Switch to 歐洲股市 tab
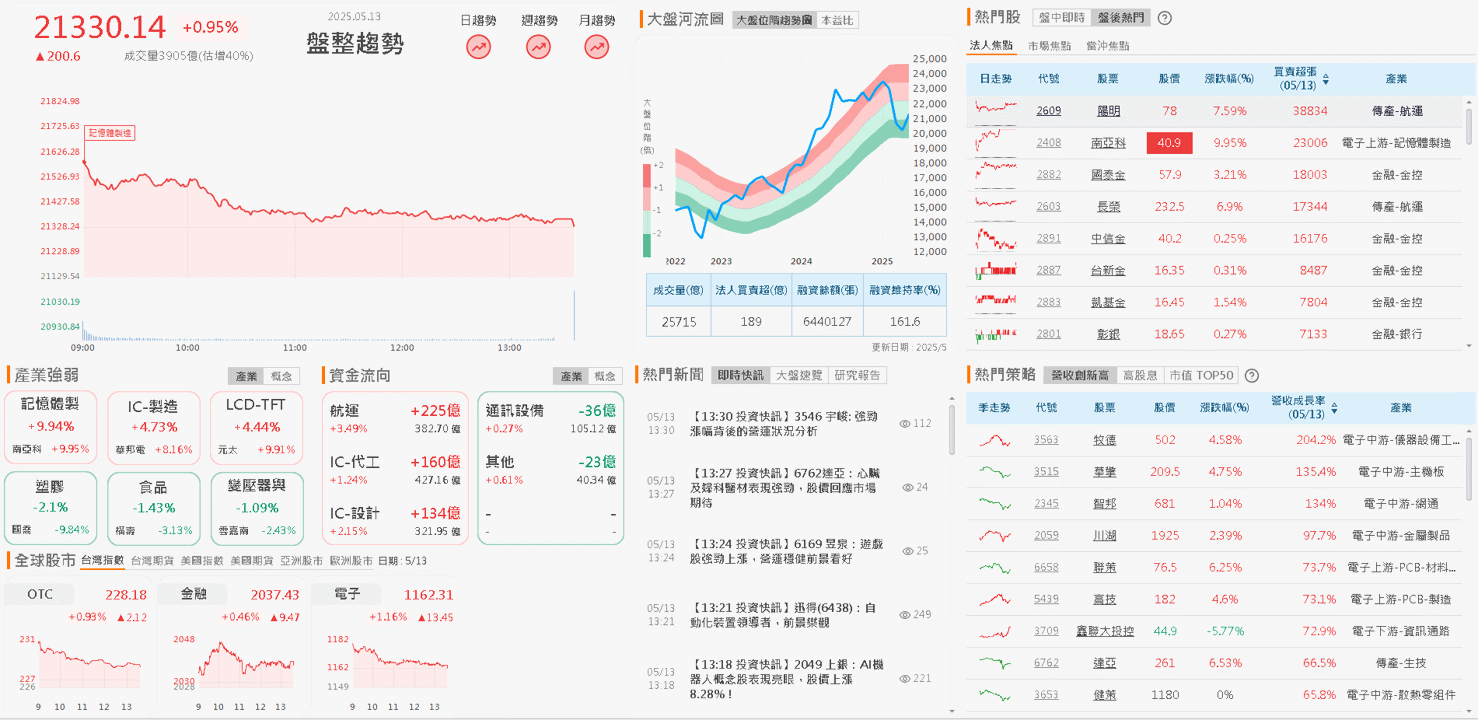Viewport: 1478px width, 720px height. [351, 561]
